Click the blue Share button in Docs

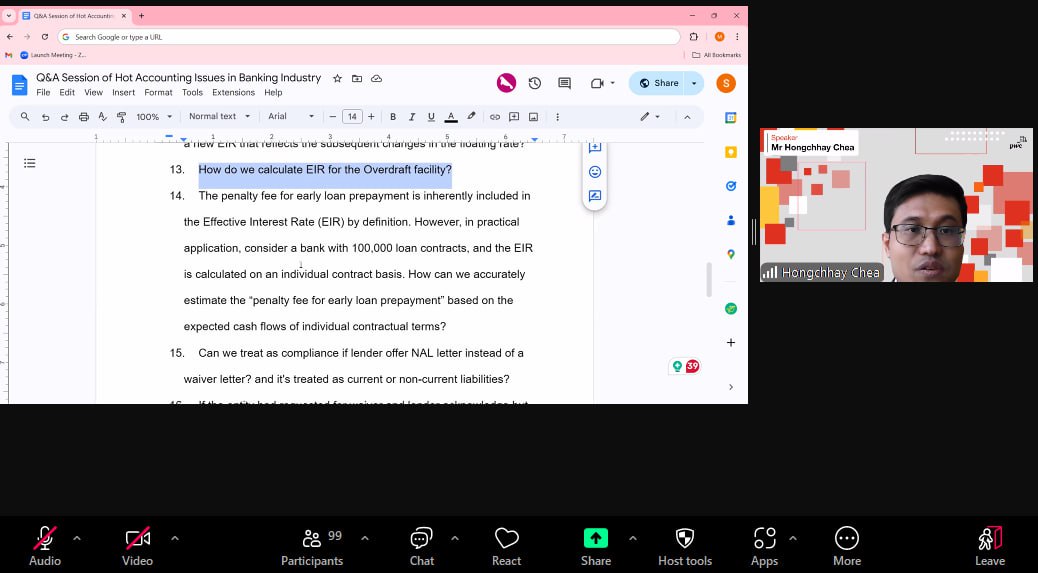click(x=658, y=83)
